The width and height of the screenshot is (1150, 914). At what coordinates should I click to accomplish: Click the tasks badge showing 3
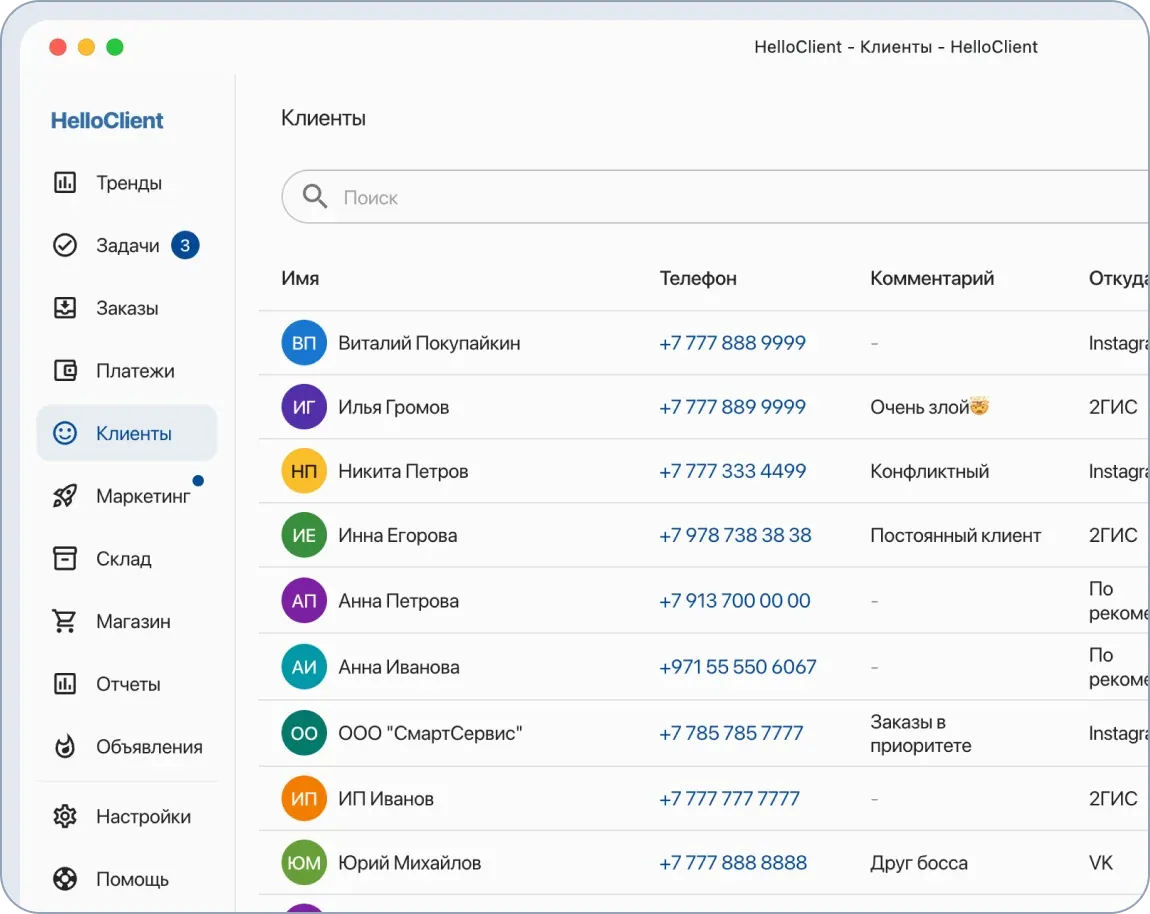coord(185,245)
